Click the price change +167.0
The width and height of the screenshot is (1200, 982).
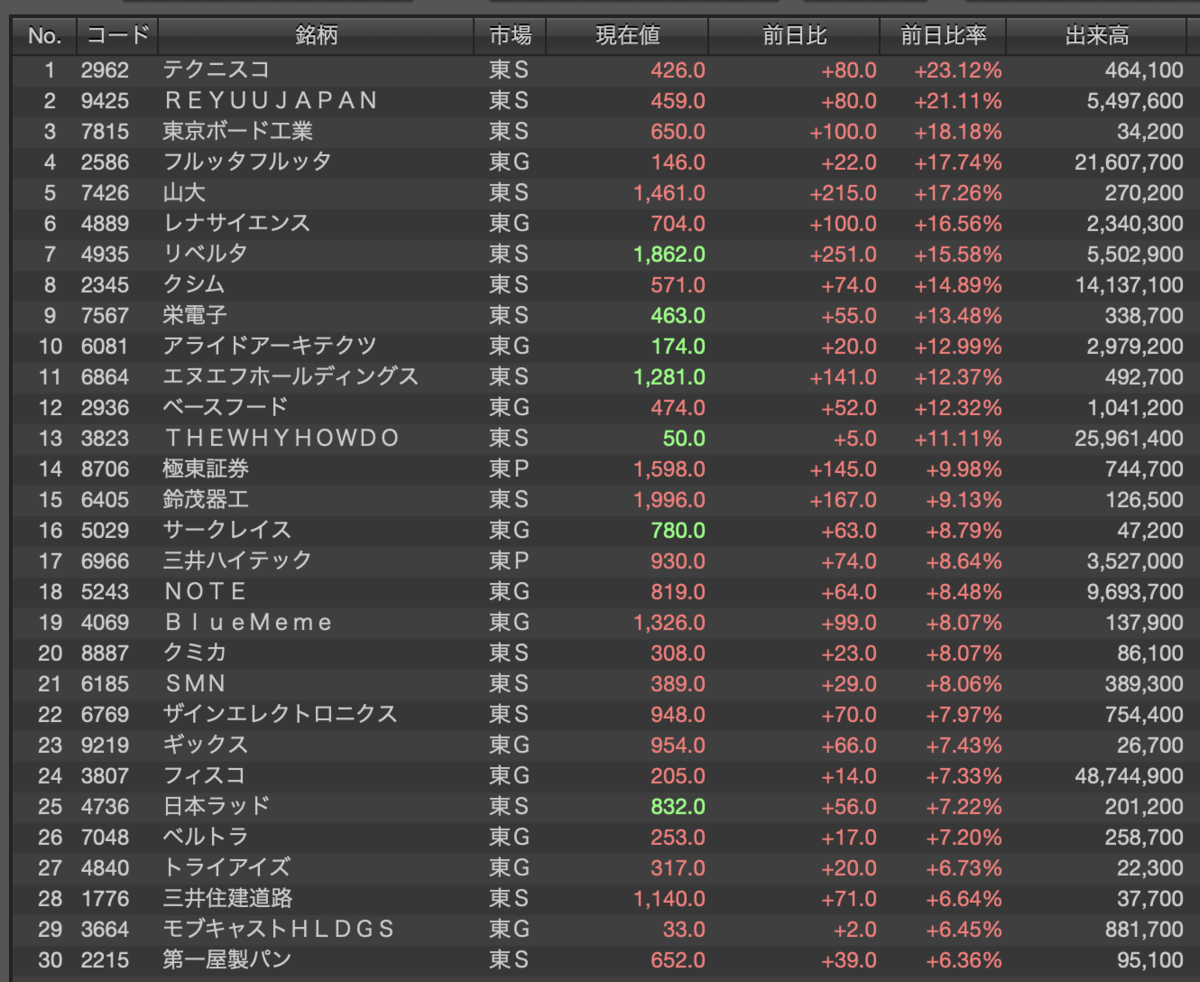click(843, 499)
